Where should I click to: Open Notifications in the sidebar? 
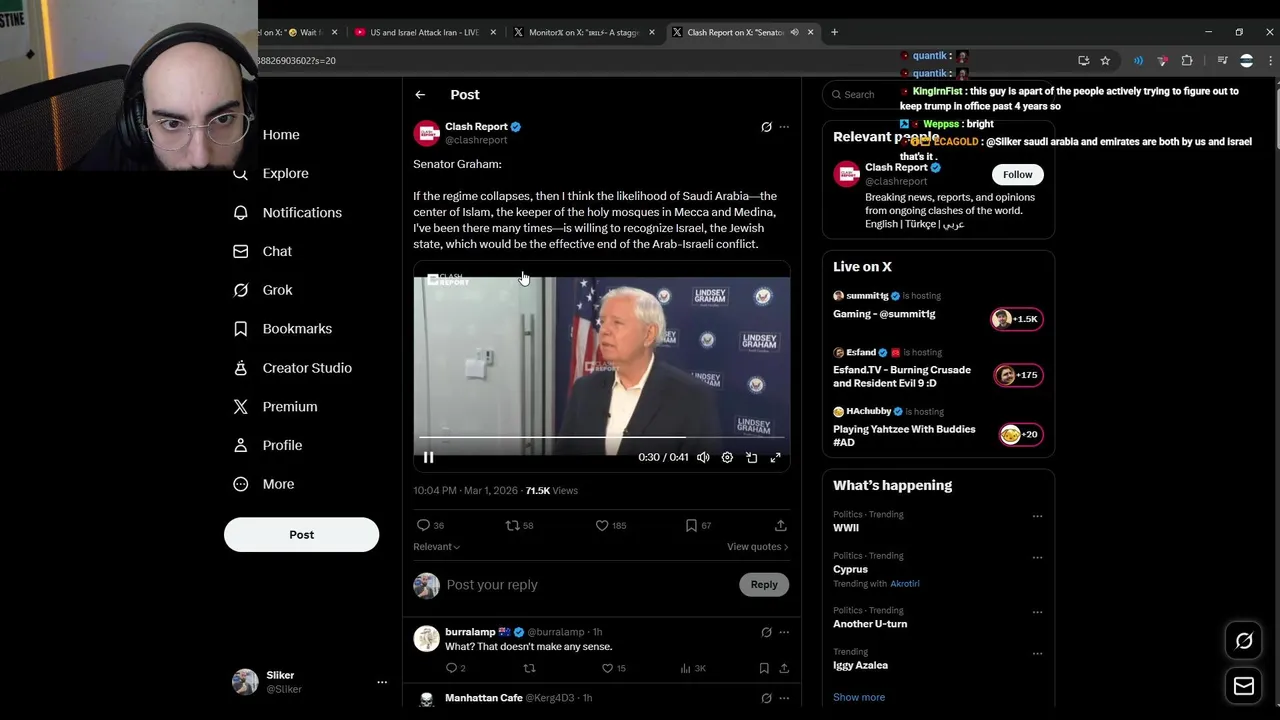[287, 212]
